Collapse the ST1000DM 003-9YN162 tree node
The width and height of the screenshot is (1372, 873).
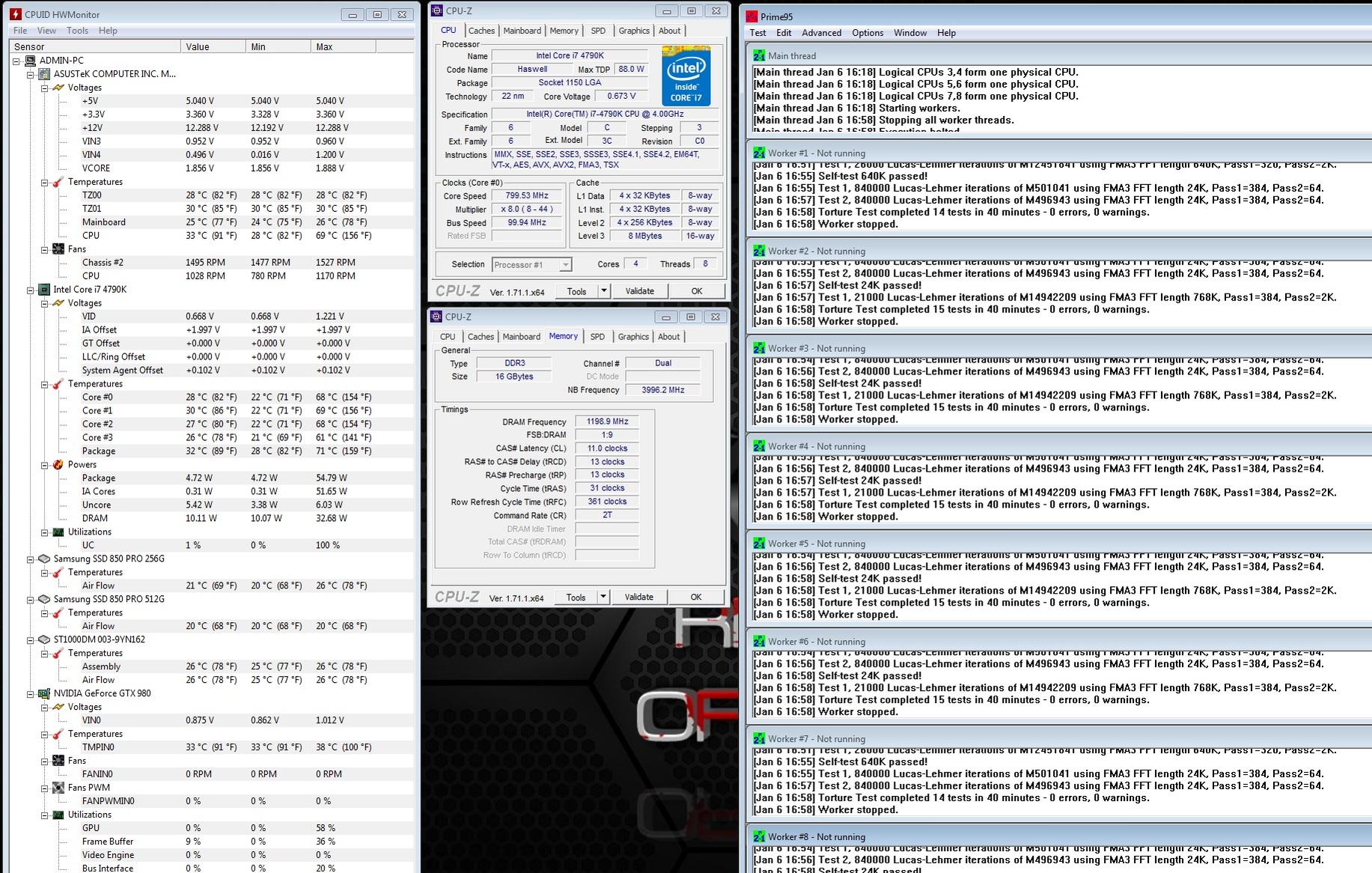[31, 640]
